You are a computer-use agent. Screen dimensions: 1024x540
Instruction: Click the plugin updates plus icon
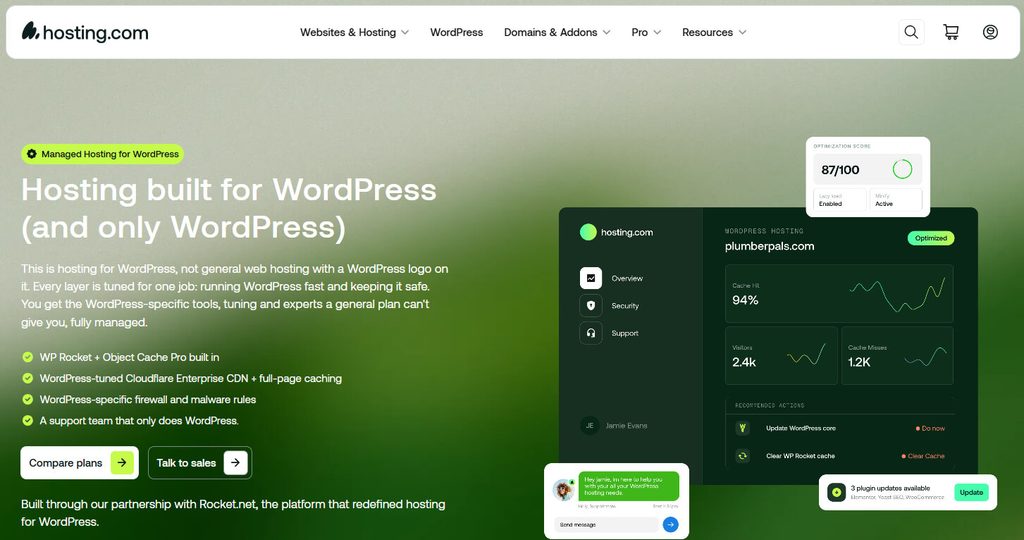837,492
